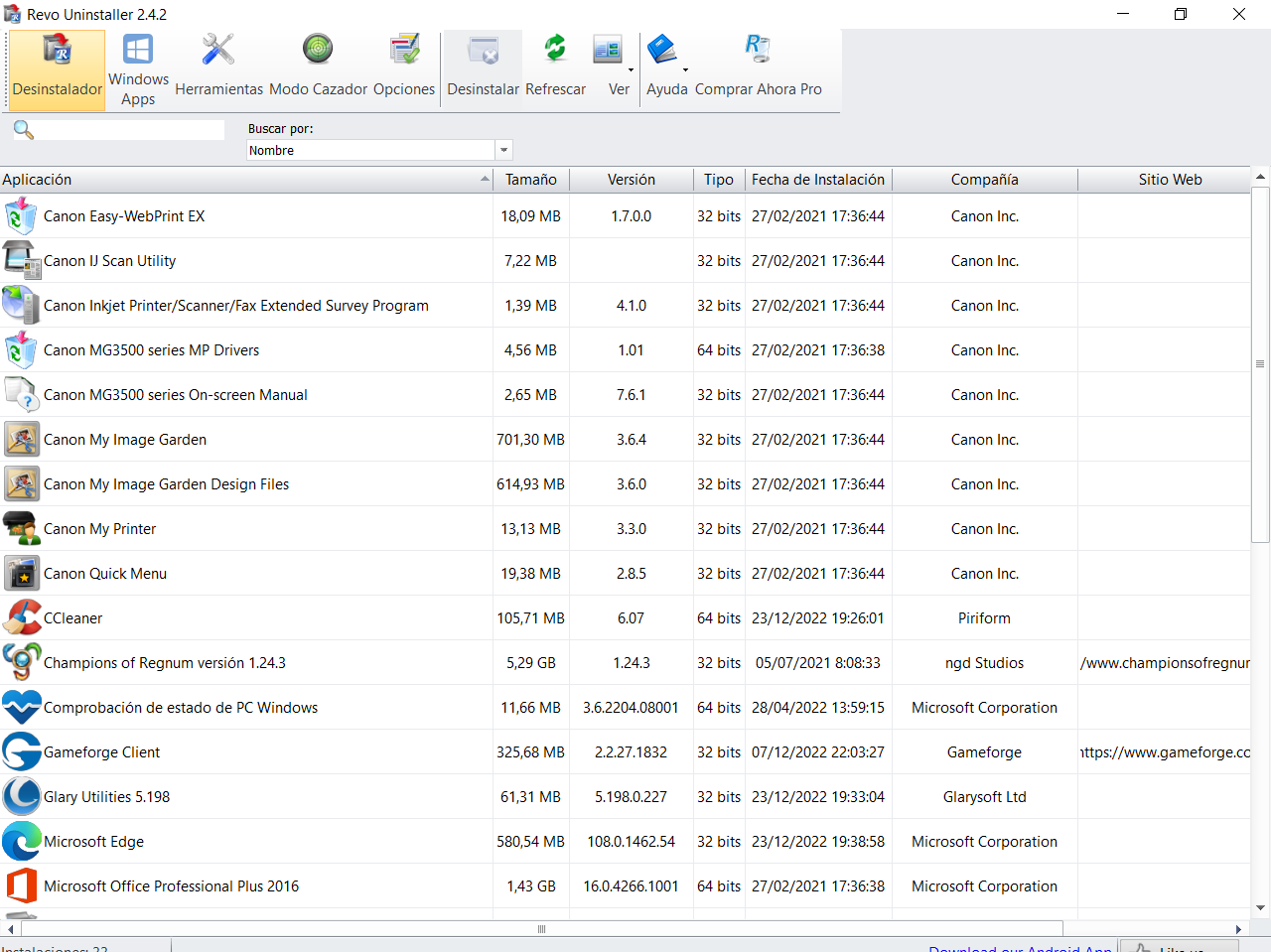Click vertical scrollbar down arrow
The width and height of the screenshot is (1271, 952).
point(1260,907)
